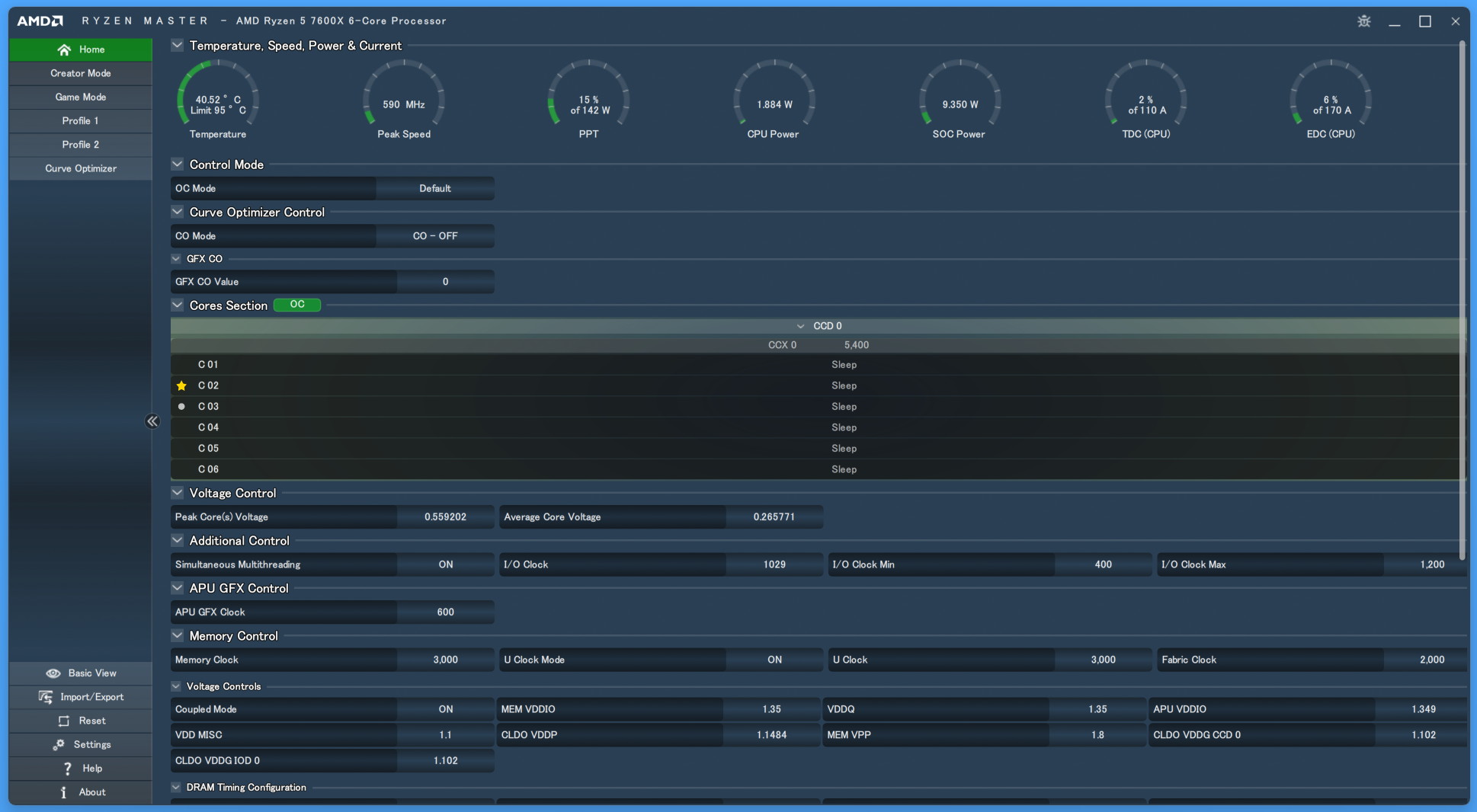The image size is (1477, 812).
Task: Open Profile 1
Action: click(81, 121)
